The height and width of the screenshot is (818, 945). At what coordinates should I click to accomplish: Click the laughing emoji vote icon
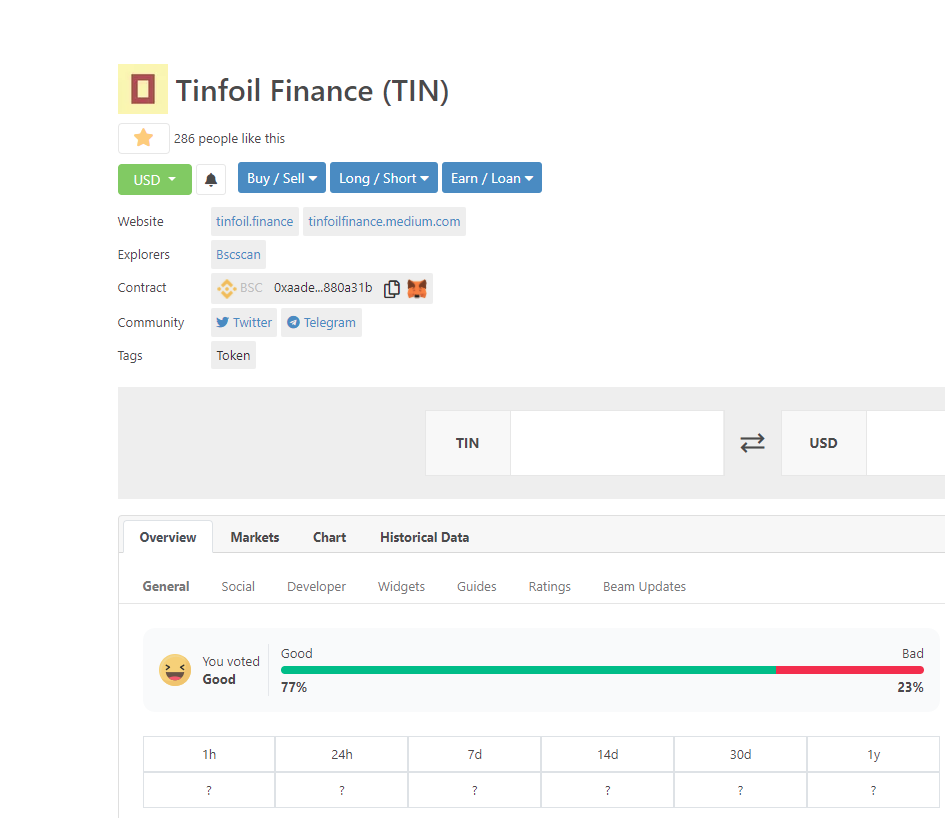(x=175, y=670)
